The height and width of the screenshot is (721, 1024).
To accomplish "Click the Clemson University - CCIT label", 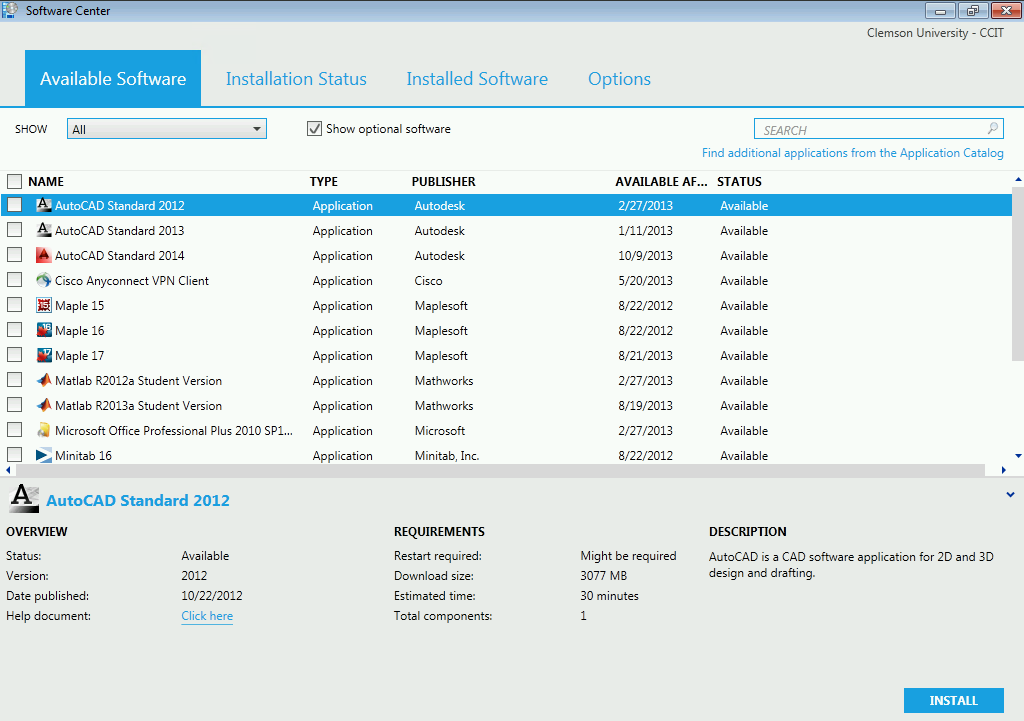I will (935, 33).
